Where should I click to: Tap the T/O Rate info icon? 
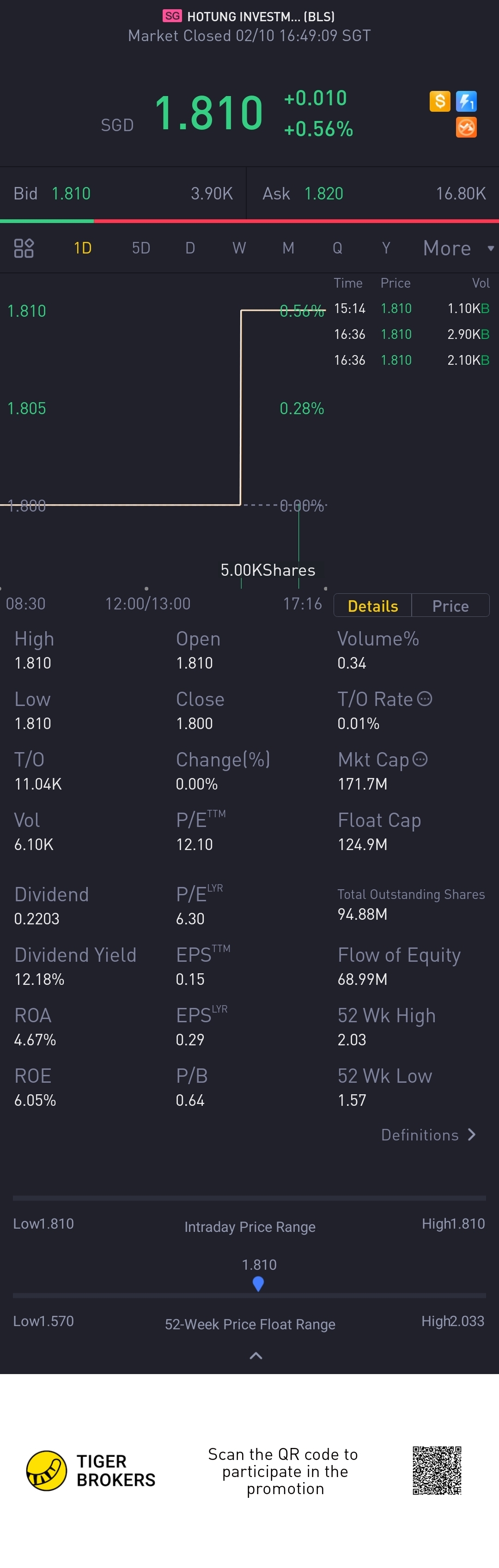point(425,699)
